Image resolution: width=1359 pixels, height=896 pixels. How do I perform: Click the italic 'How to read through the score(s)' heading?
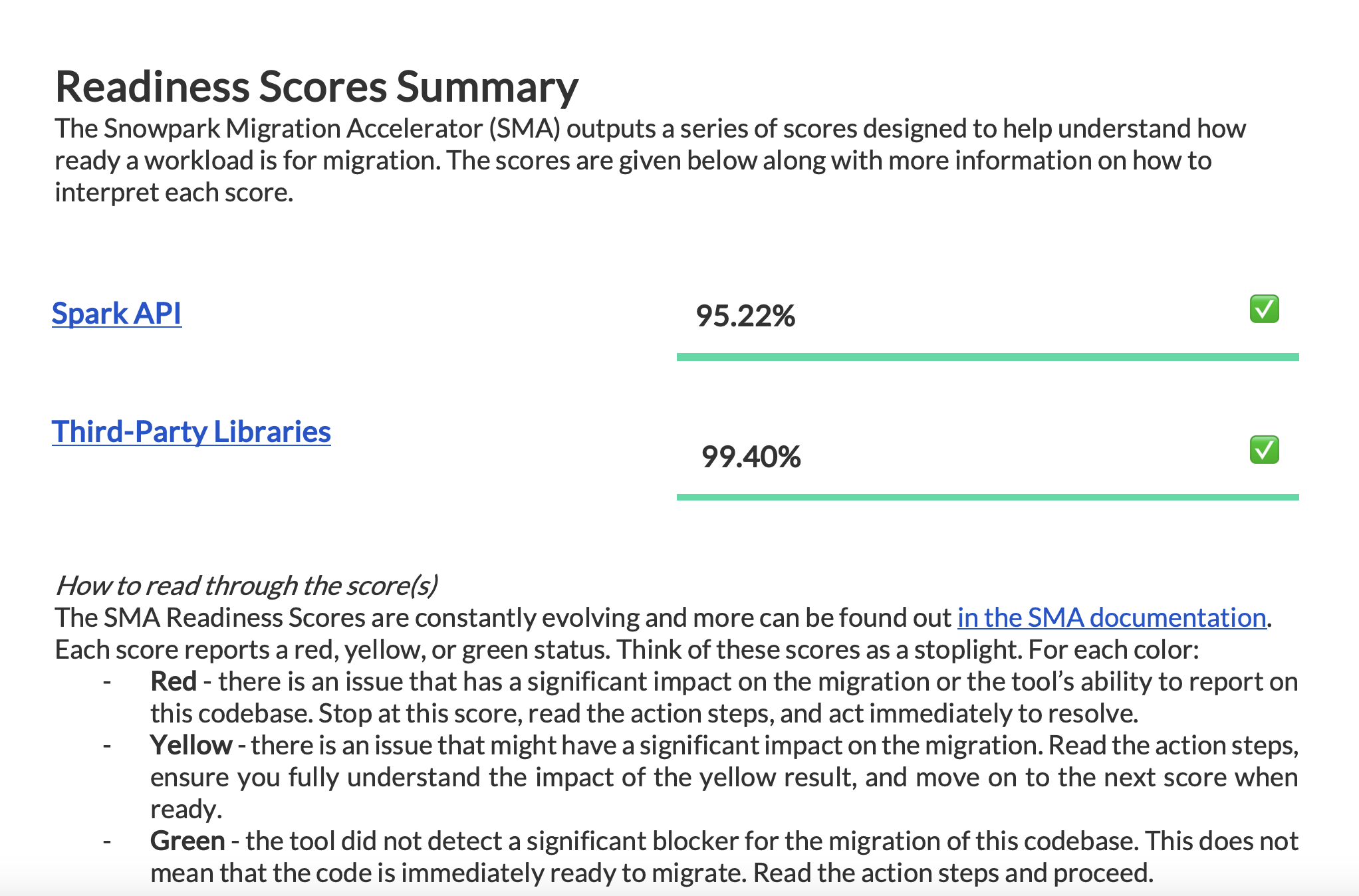(x=247, y=586)
